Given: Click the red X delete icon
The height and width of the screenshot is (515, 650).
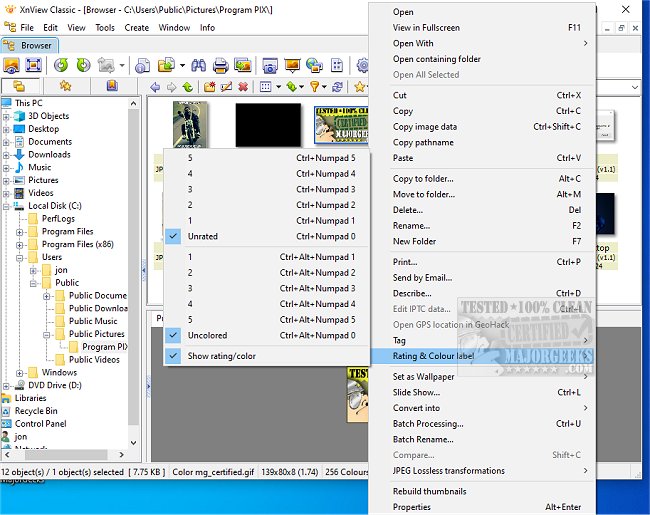Looking at the screenshot, I should [243, 88].
